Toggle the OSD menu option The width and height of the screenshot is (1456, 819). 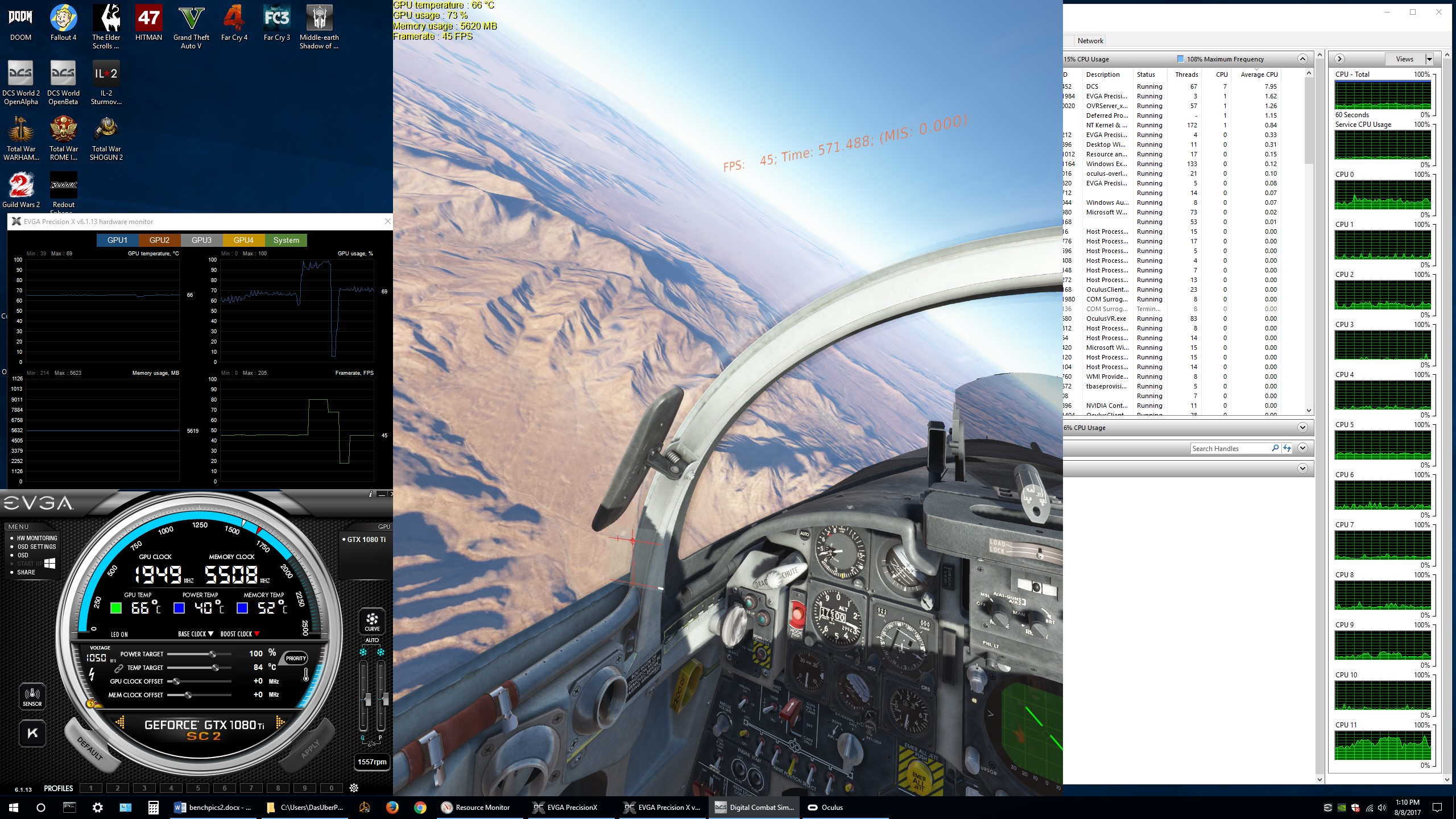23,555
